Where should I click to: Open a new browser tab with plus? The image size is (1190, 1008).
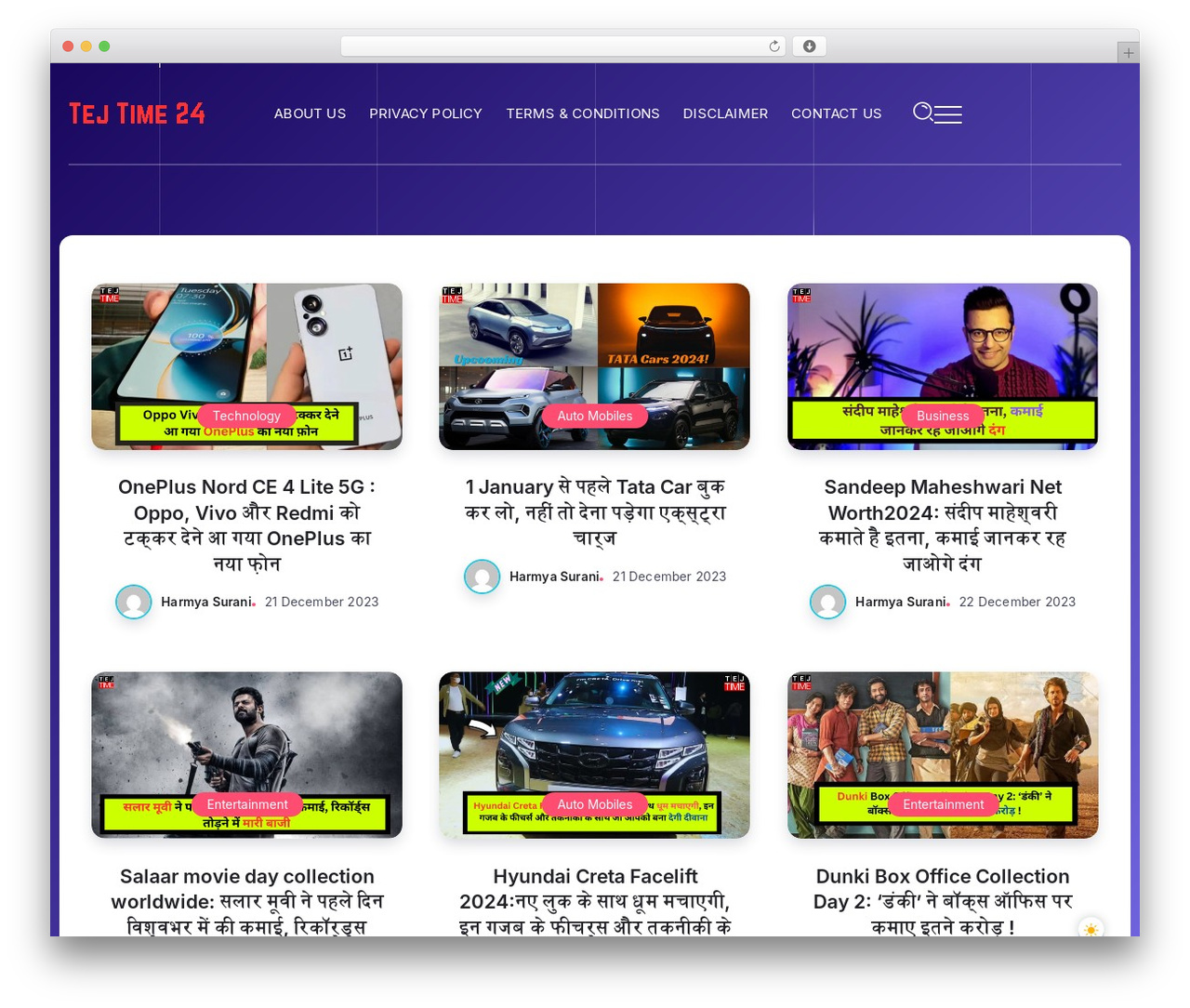point(1128,53)
